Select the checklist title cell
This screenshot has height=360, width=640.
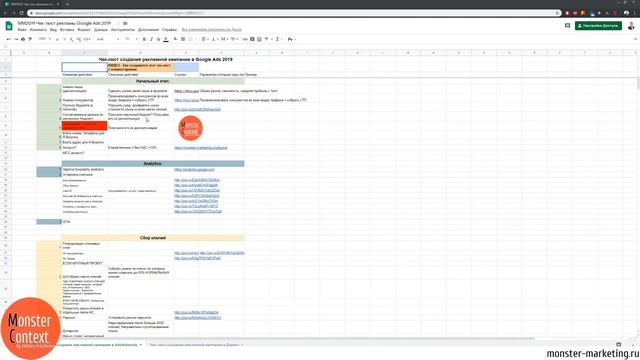(165, 60)
